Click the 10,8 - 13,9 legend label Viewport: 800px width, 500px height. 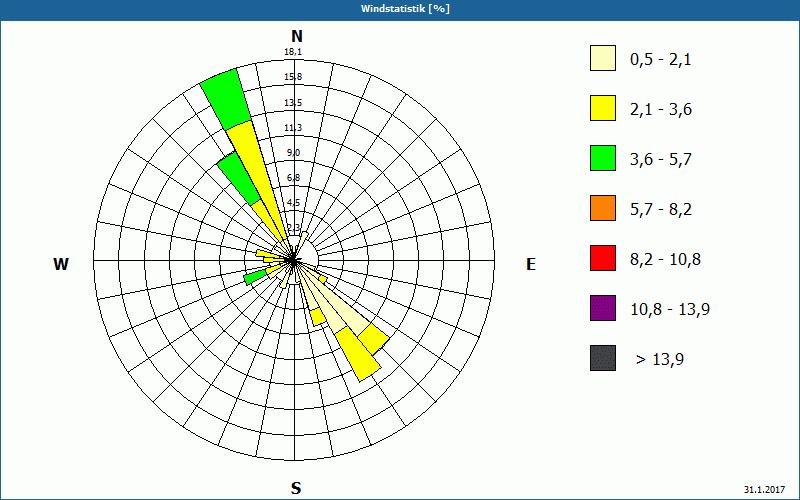tap(670, 310)
